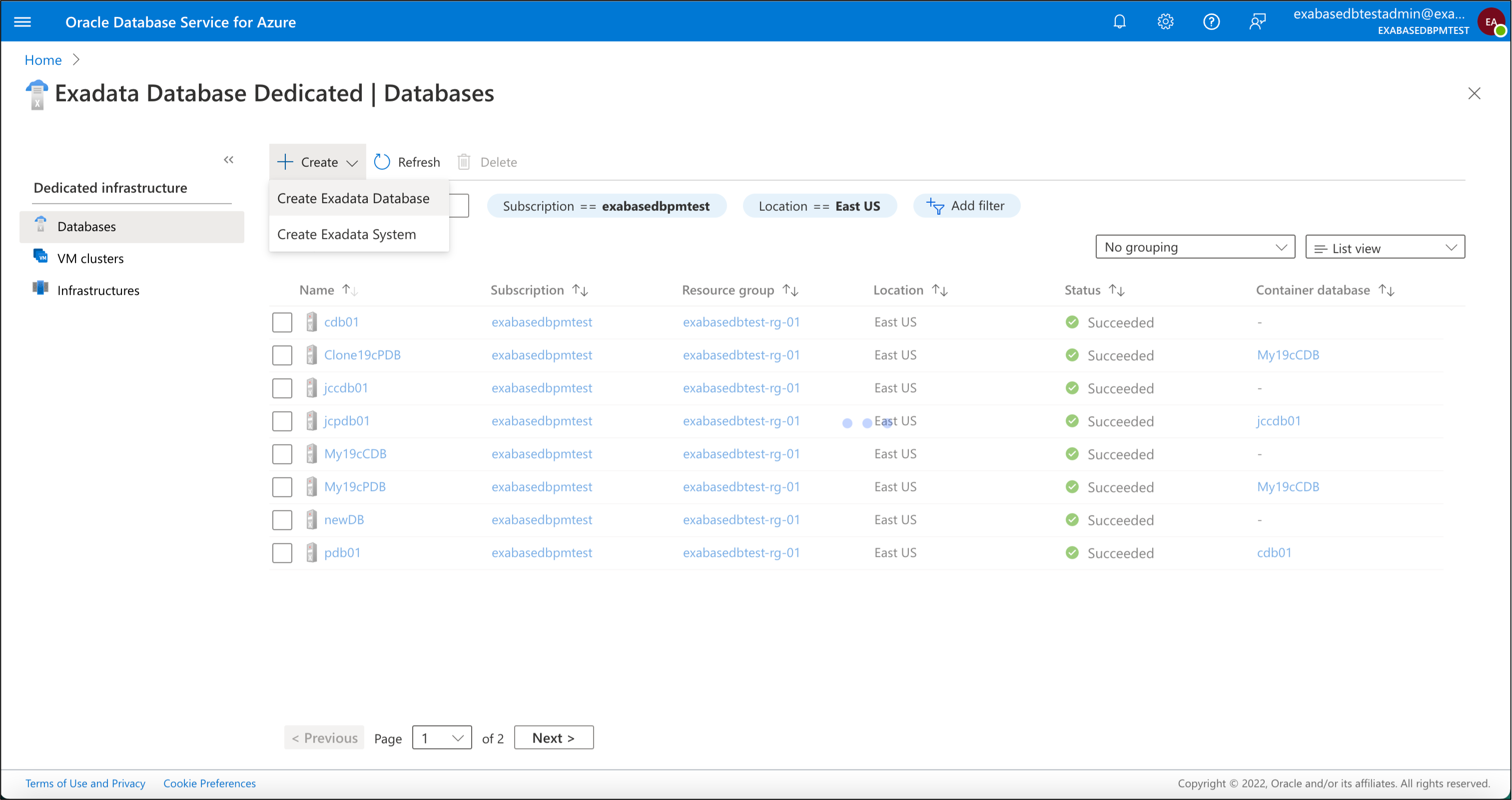Image resolution: width=1512 pixels, height=800 pixels.
Task: Select Create Exadata Database option
Action: tap(353, 198)
